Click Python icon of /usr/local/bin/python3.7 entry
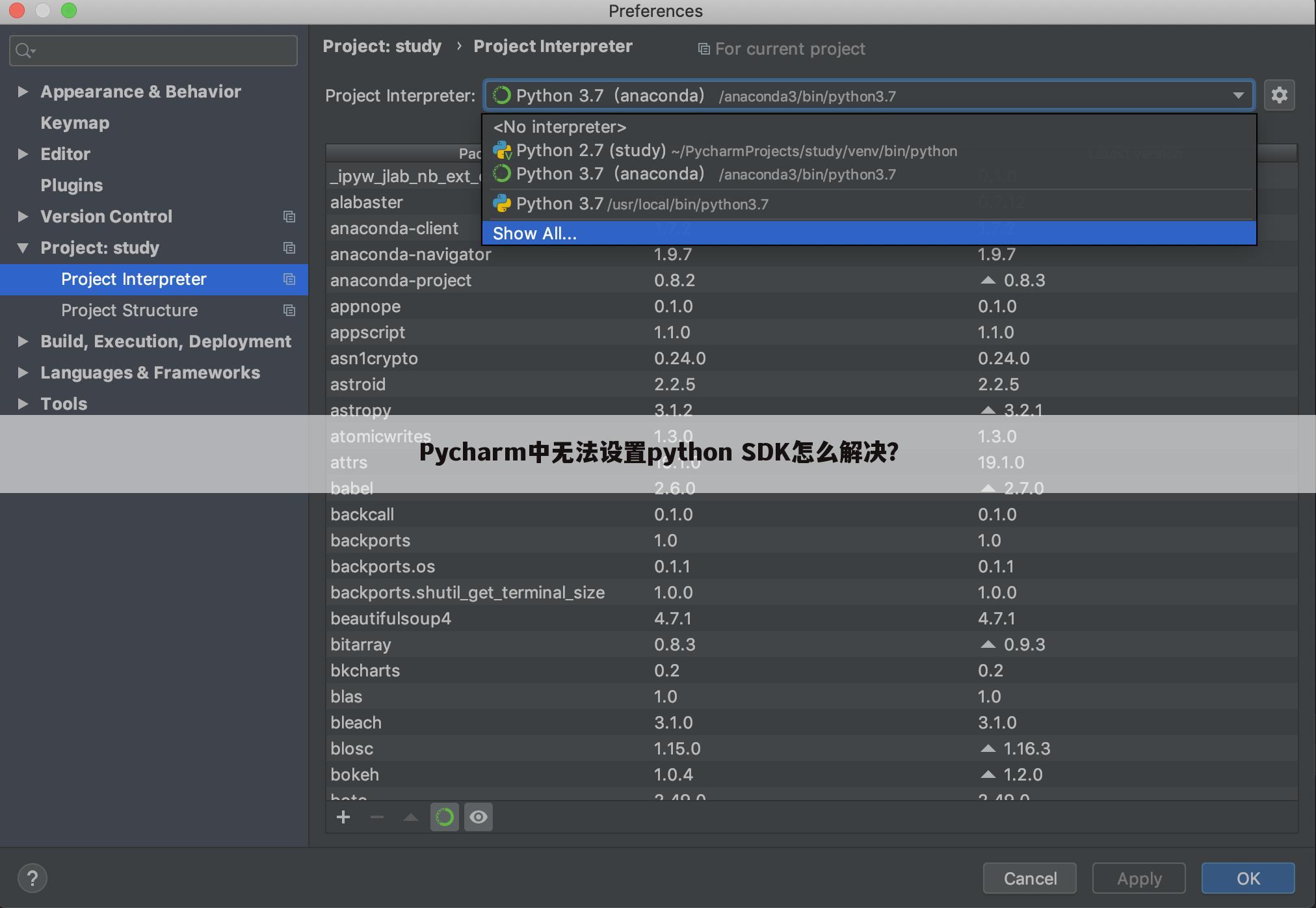This screenshot has height=908, width=1316. pos(502,204)
